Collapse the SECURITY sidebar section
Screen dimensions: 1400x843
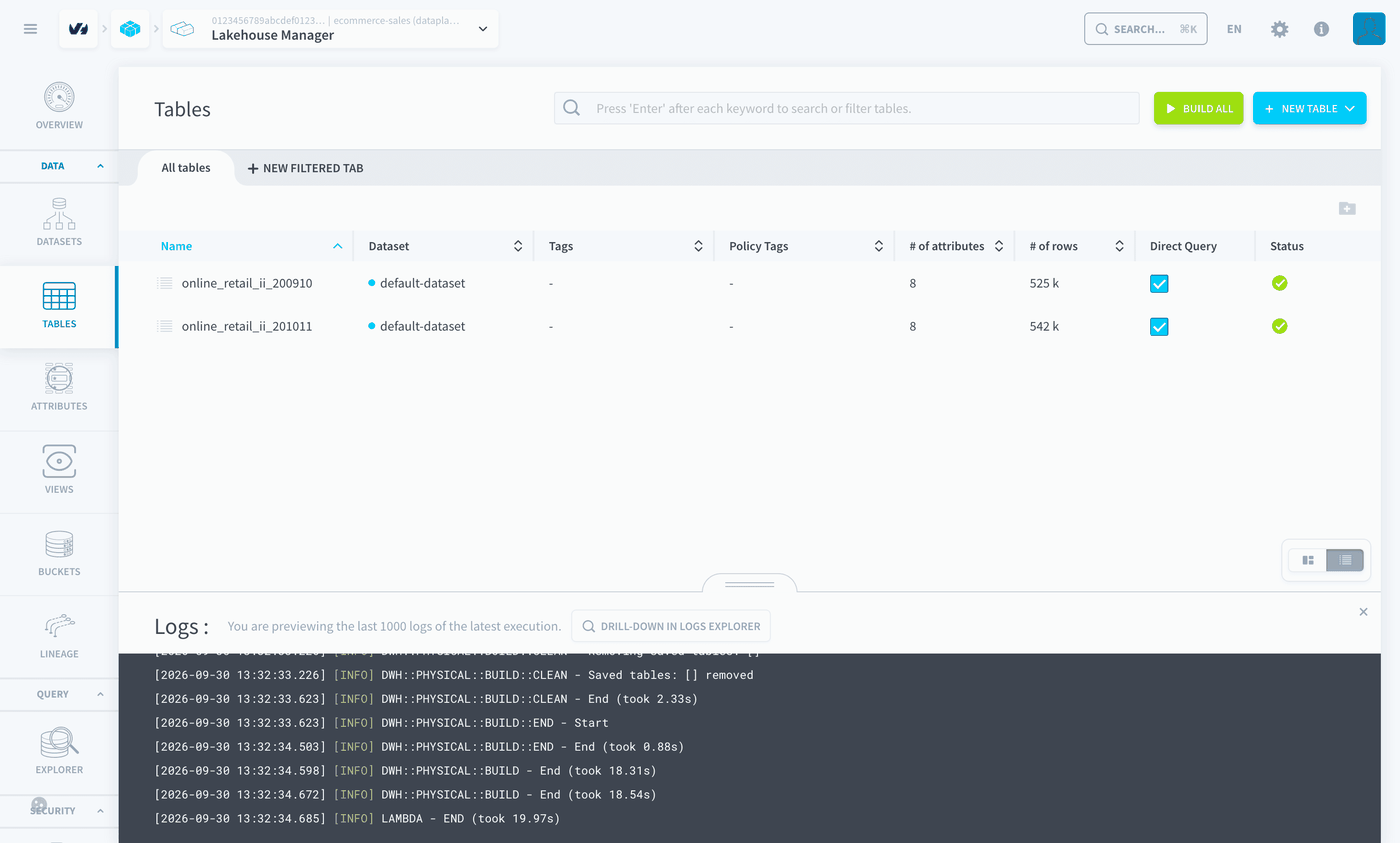(100, 811)
